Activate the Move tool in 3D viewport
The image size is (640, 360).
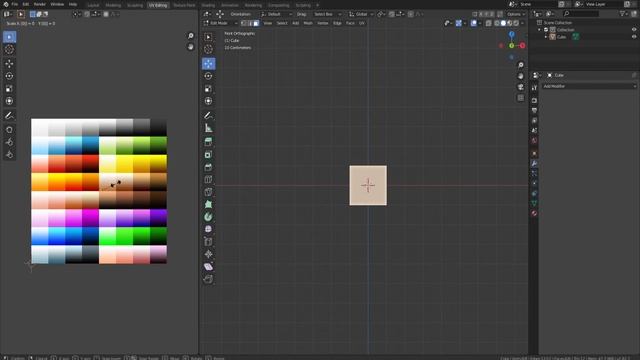coord(208,64)
